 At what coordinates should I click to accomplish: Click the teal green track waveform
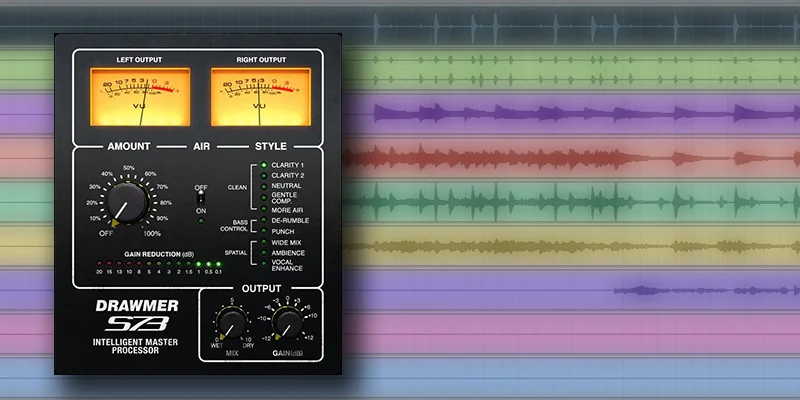click(x=571, y=202)
